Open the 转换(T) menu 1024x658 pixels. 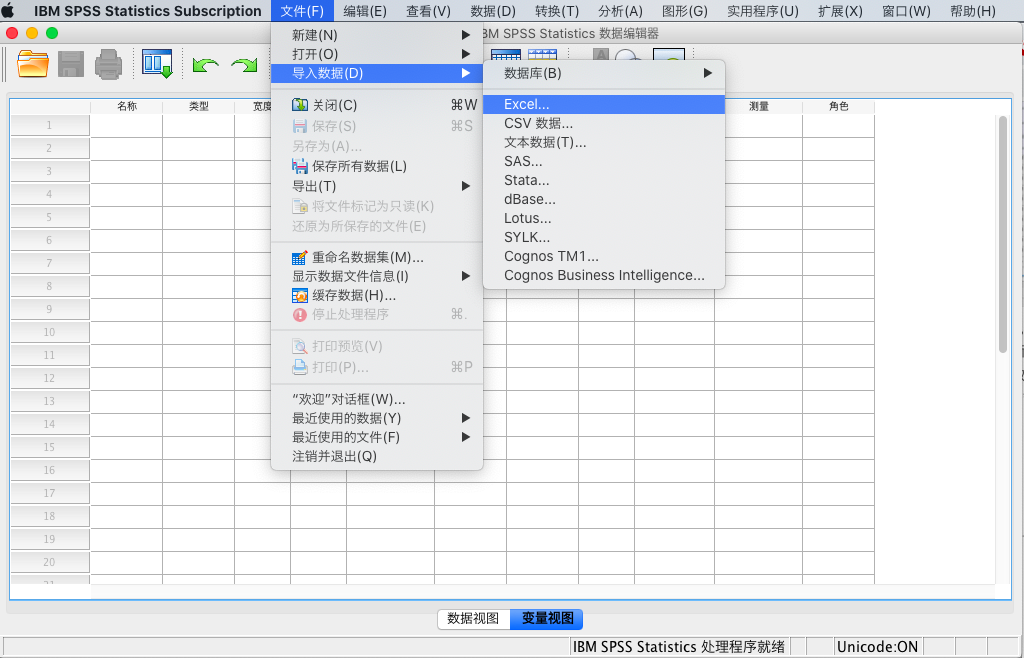pos(557,10)
